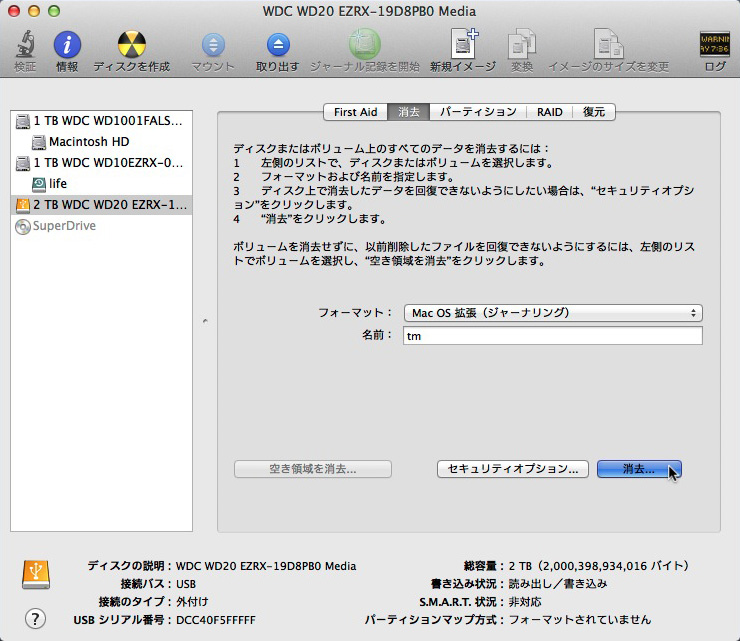Open the フォーマット format dropdown

(x=553, y=313)
